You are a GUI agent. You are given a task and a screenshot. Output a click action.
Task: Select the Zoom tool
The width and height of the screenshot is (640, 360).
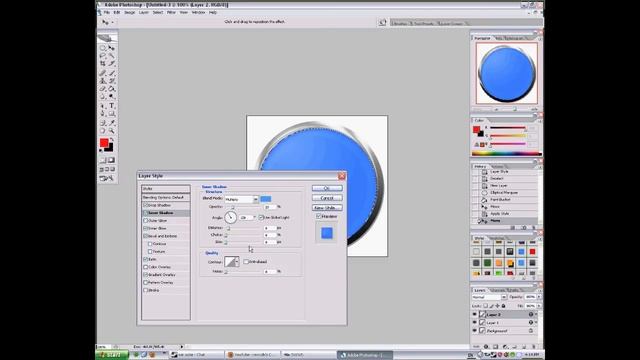(x=111, y=131)
